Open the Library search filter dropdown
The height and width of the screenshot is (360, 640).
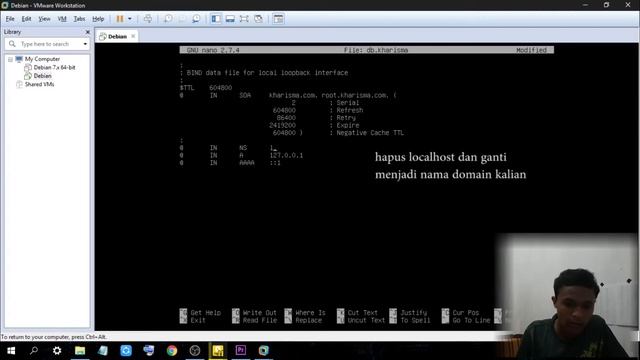click(85, 44)
